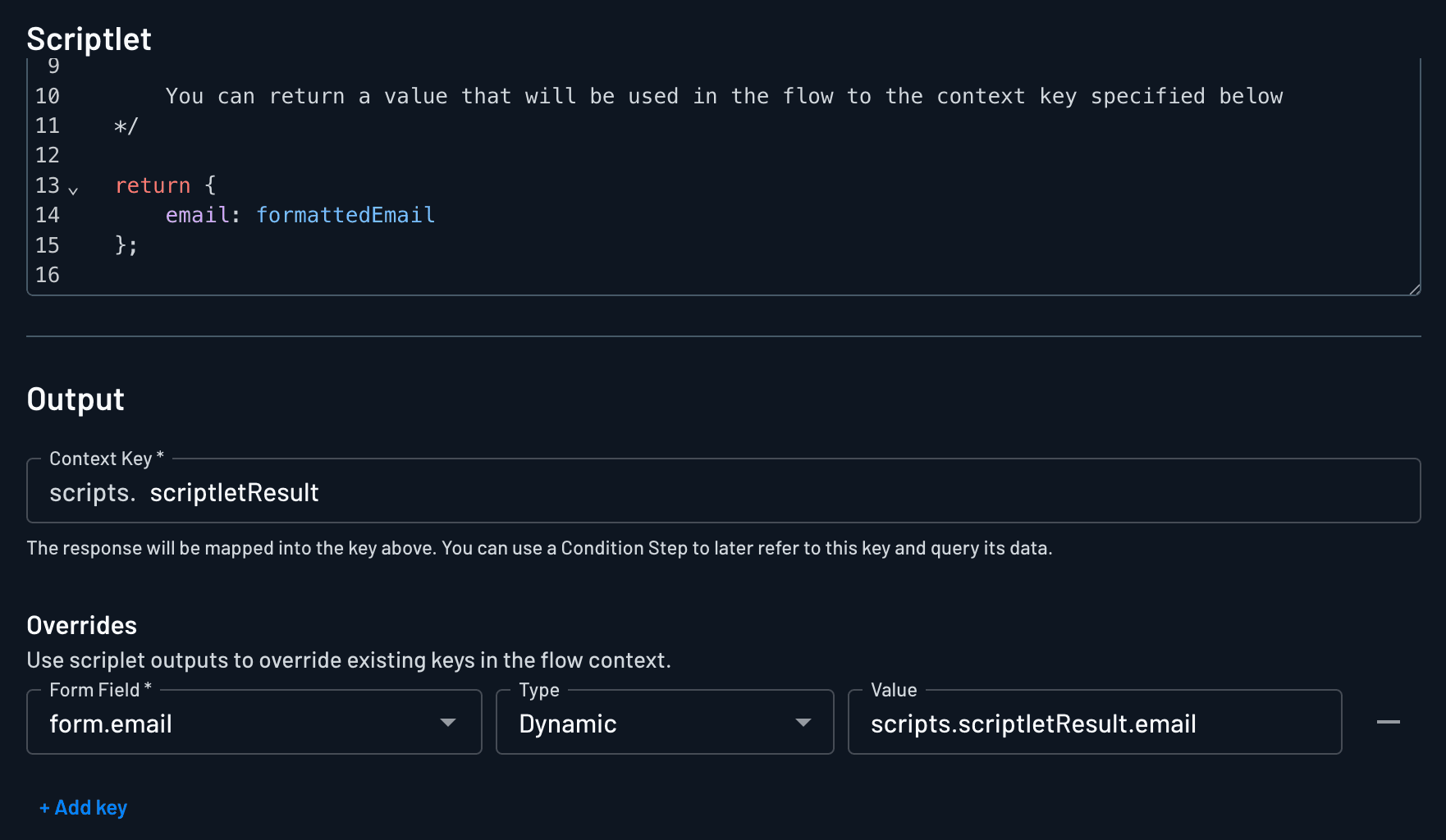Collapse the code fold arrow on line 13

pyautogui.click(x=73, y=189)
